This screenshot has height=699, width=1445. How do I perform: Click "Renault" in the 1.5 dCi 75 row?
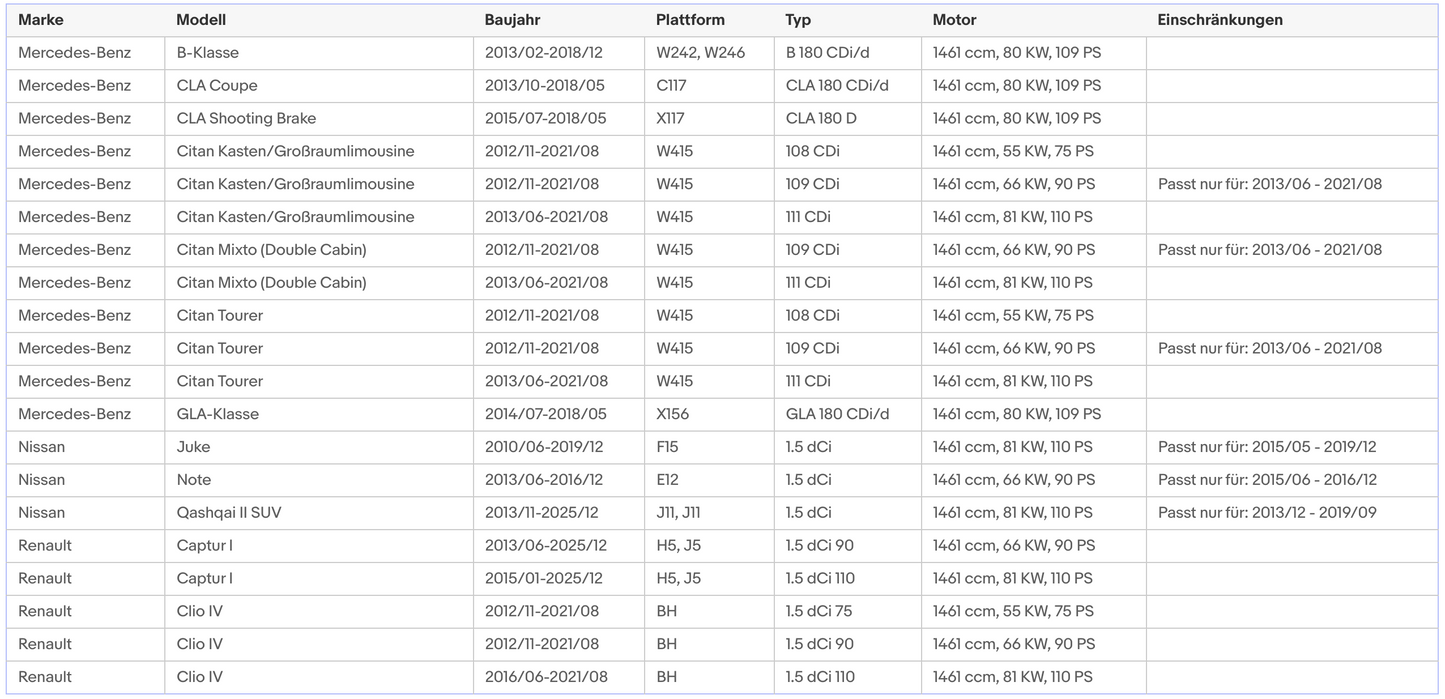point(45,611)
